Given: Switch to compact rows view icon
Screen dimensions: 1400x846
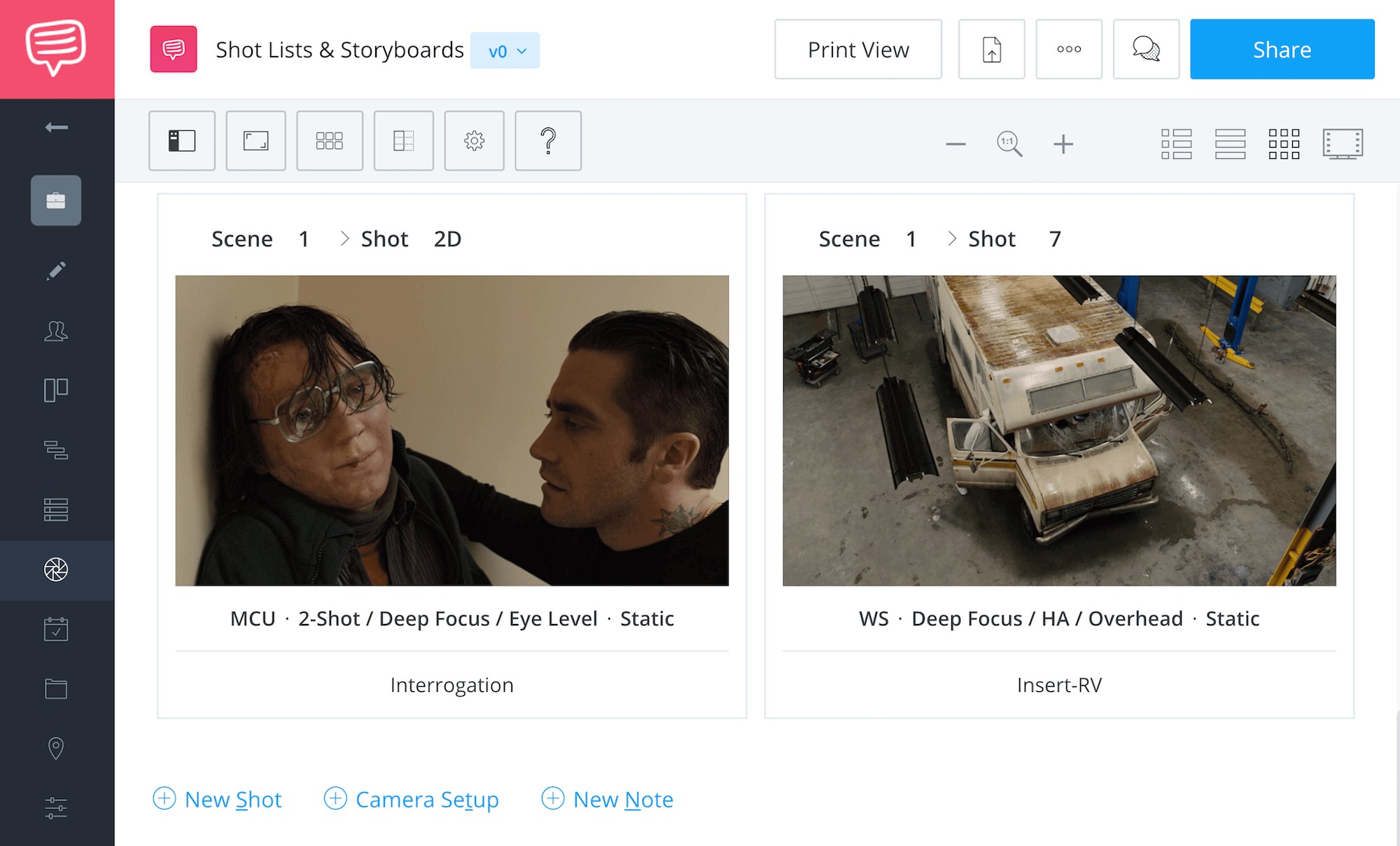Looking at the screenshot, I should (x=1231, y=144).
